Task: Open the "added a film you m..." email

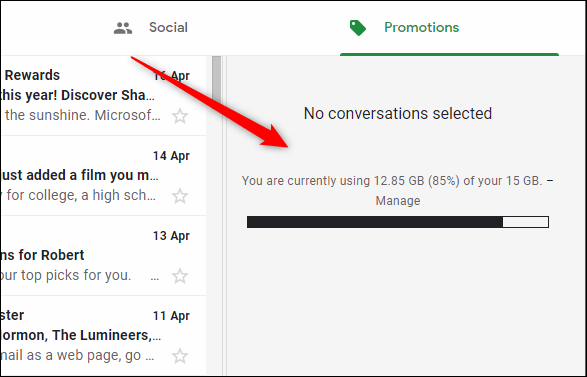Action: 79,175
